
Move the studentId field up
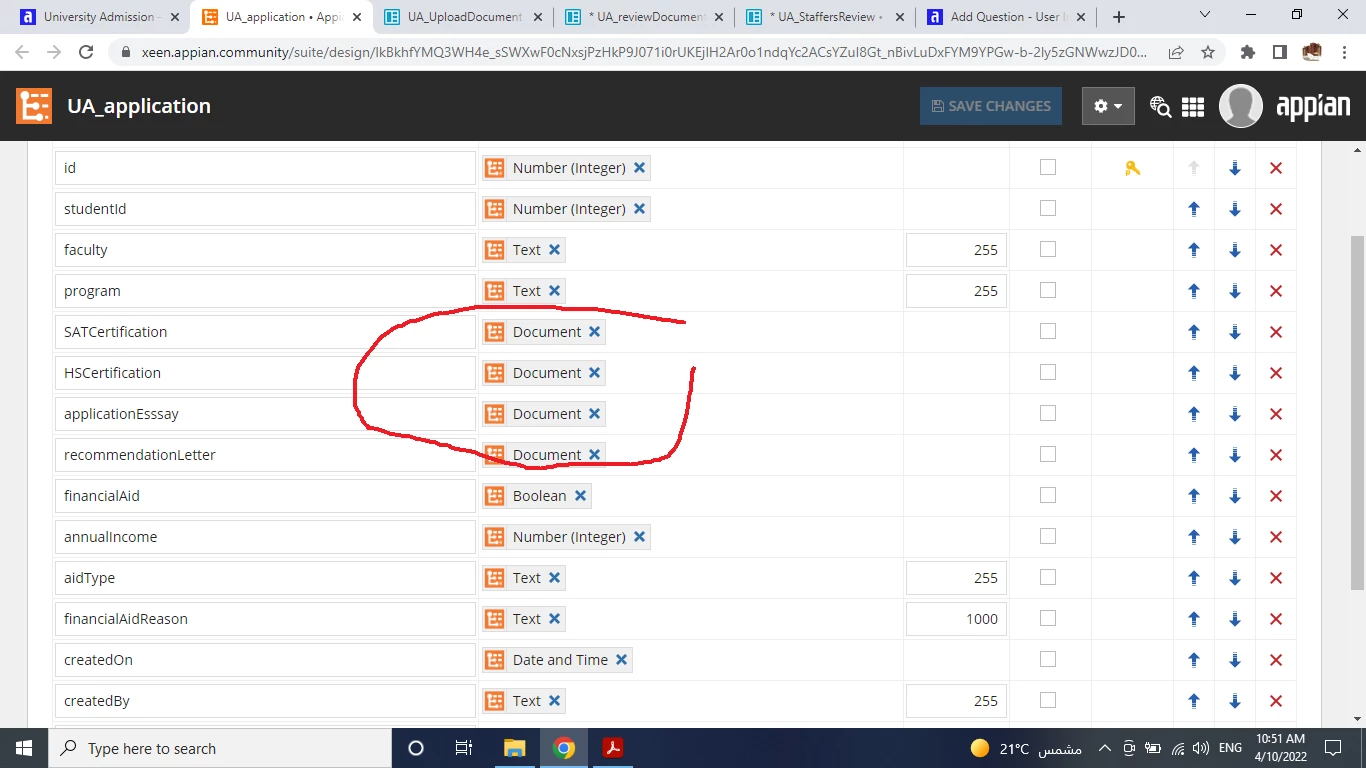(1193, 209)
